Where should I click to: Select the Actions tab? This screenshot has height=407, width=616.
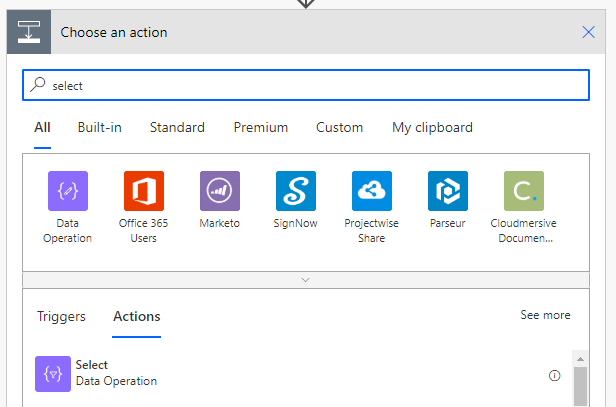137,317
